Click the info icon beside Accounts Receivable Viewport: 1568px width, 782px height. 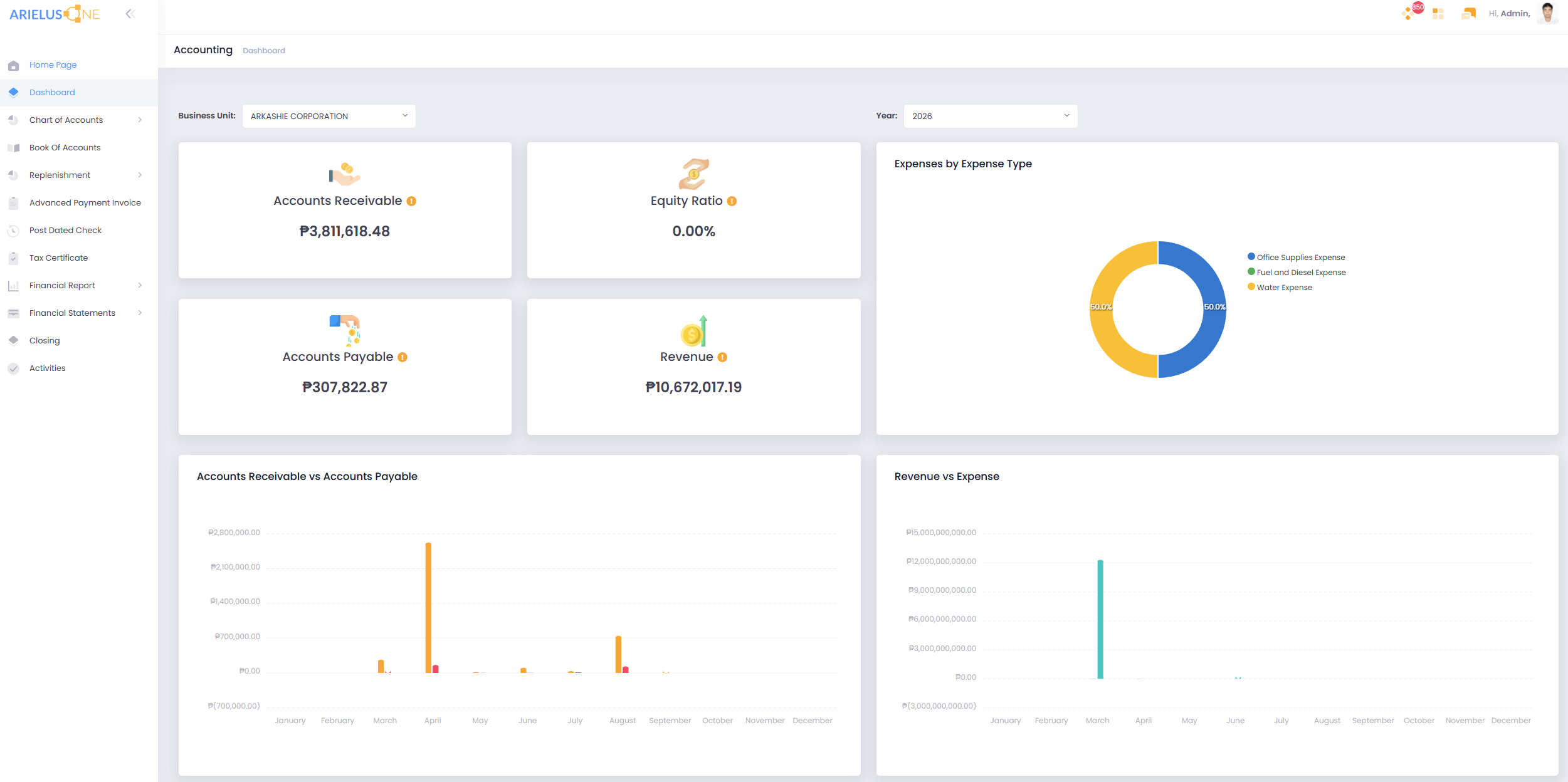point(411,201)
